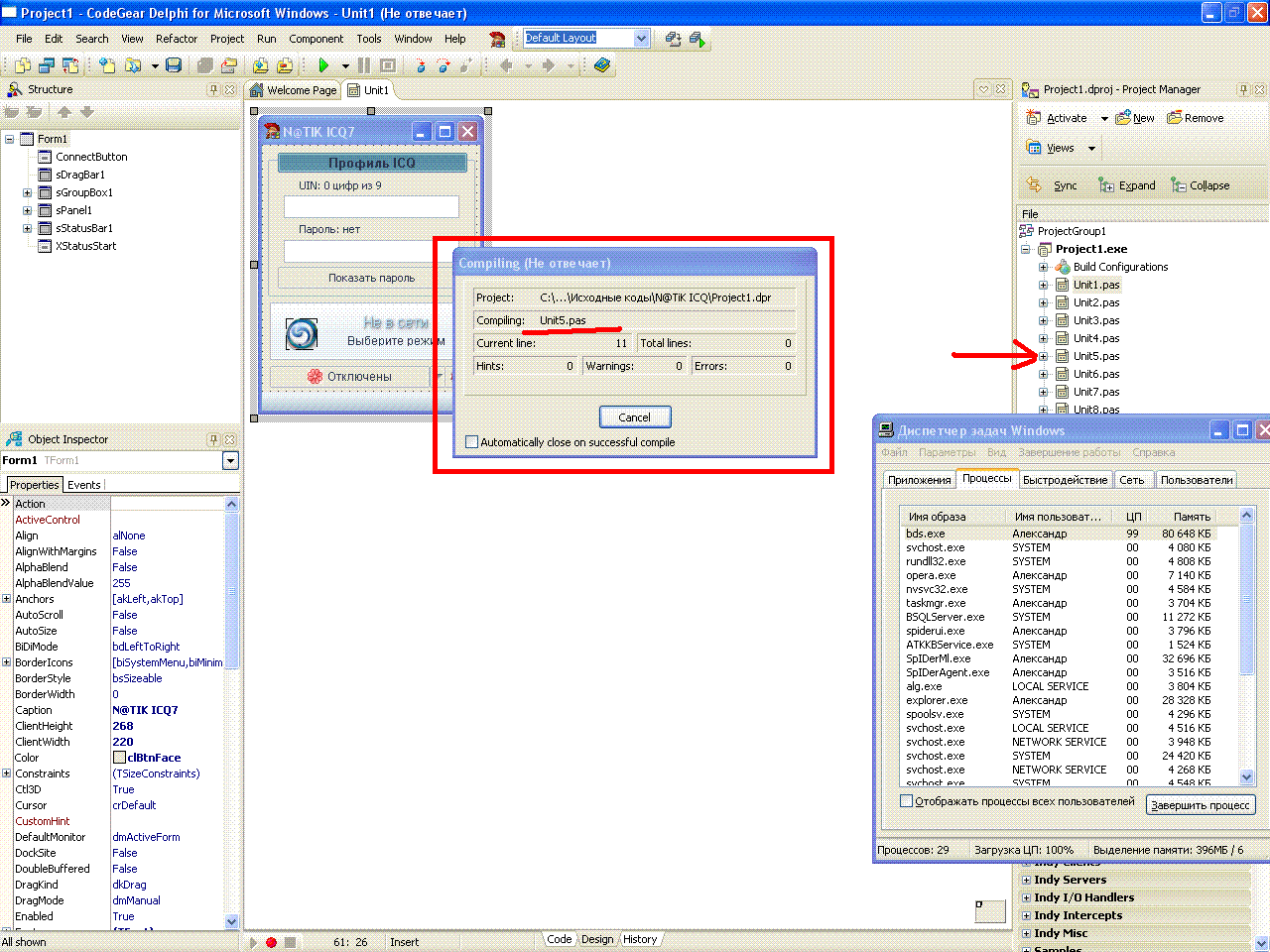Click the Caption property value N@TIK ICQ7
Image resolution: width=1270 pixels, height=952 pixels.
pyautogui.click(x=145, y=710)
